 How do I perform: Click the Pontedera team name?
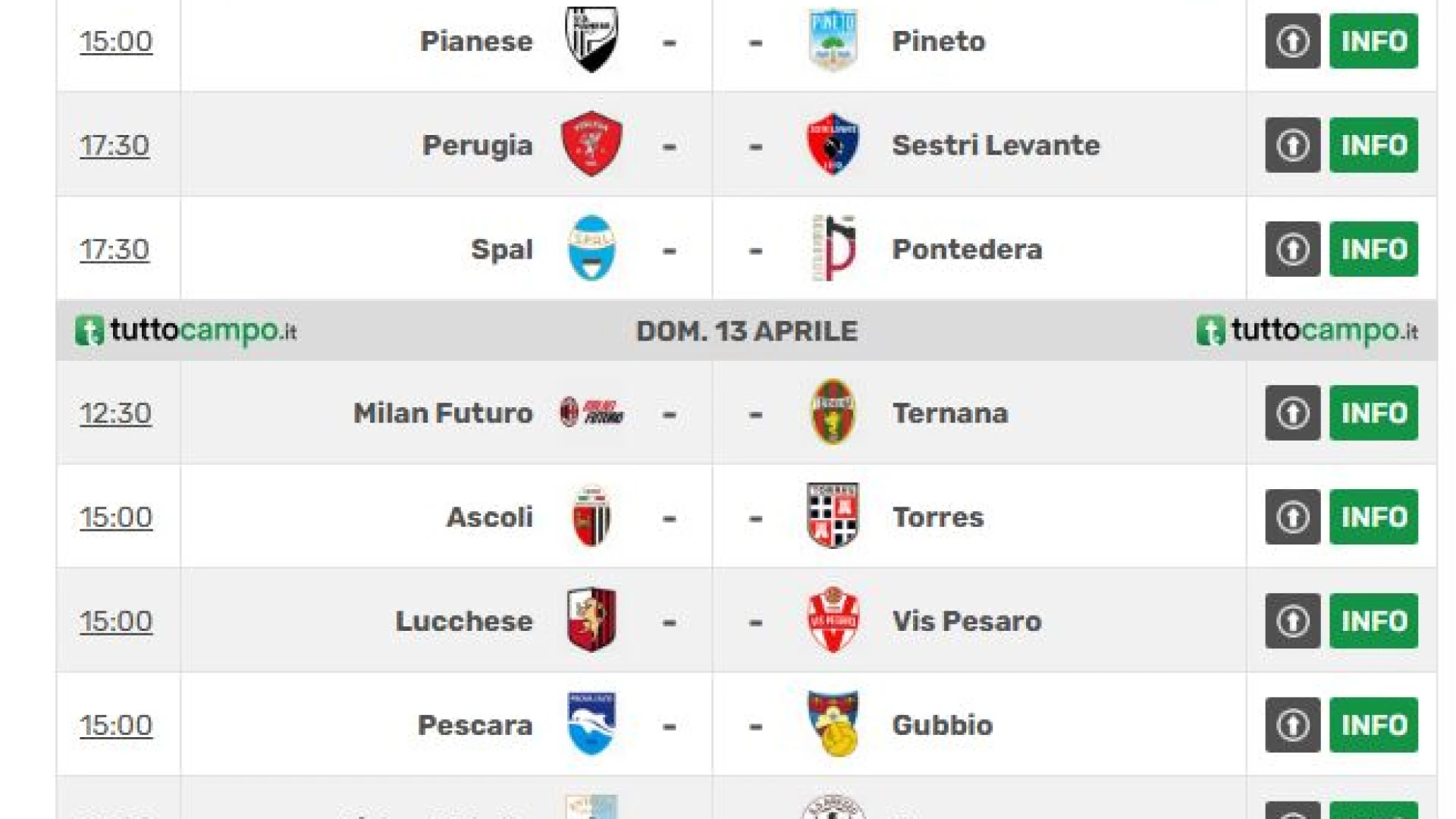pyautogui.click(x=967, y=249)
